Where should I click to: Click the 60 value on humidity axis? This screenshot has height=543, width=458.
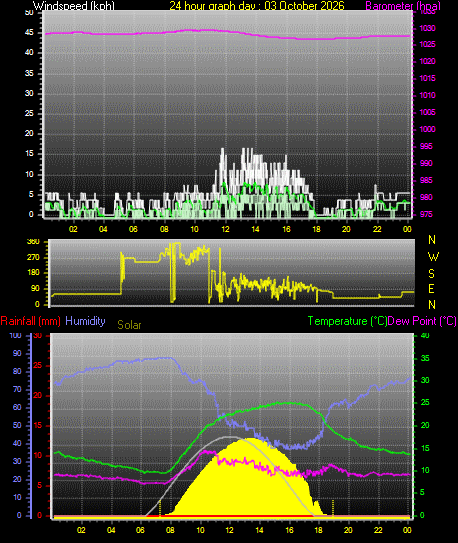coord(17,408)
